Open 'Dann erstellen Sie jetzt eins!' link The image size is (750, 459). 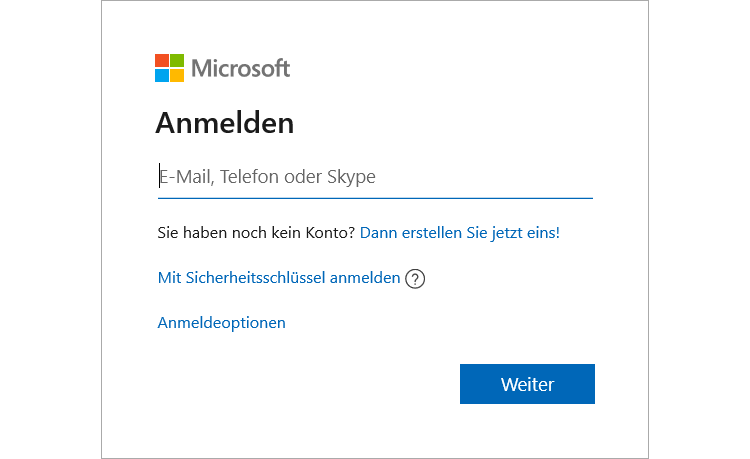tap(459, 232)
